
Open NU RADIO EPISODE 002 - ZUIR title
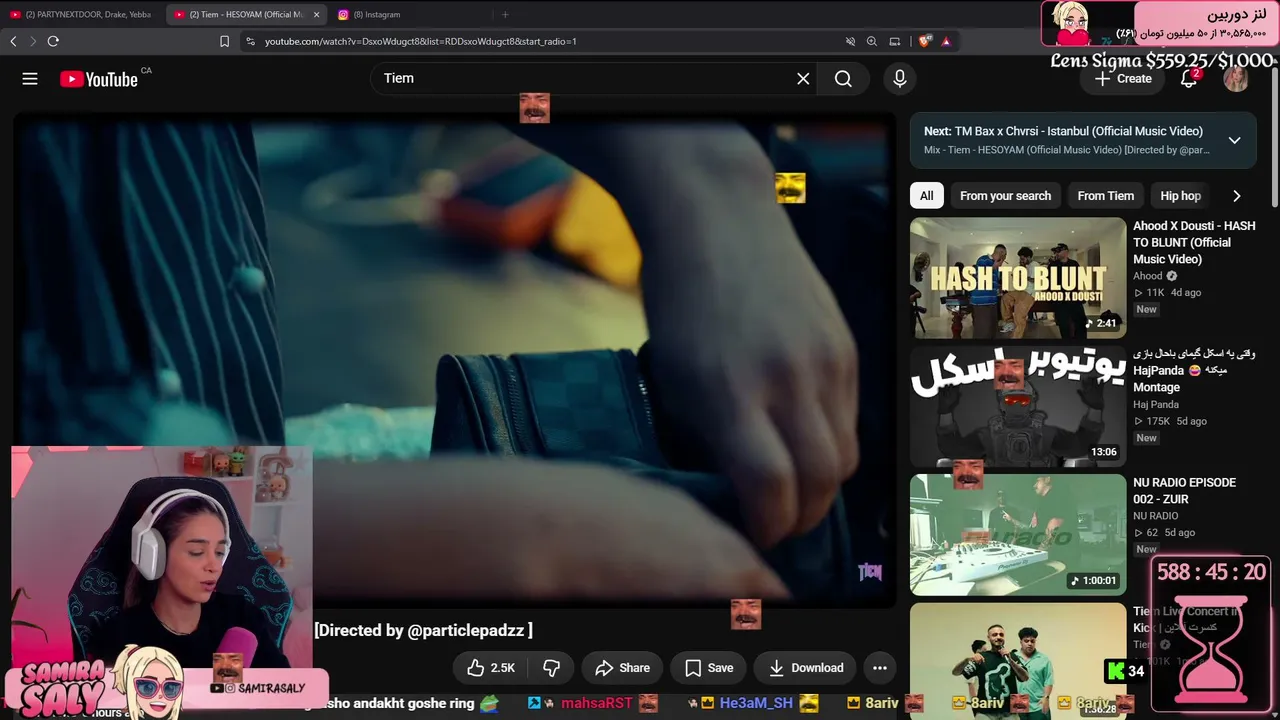coord(1184,491)
